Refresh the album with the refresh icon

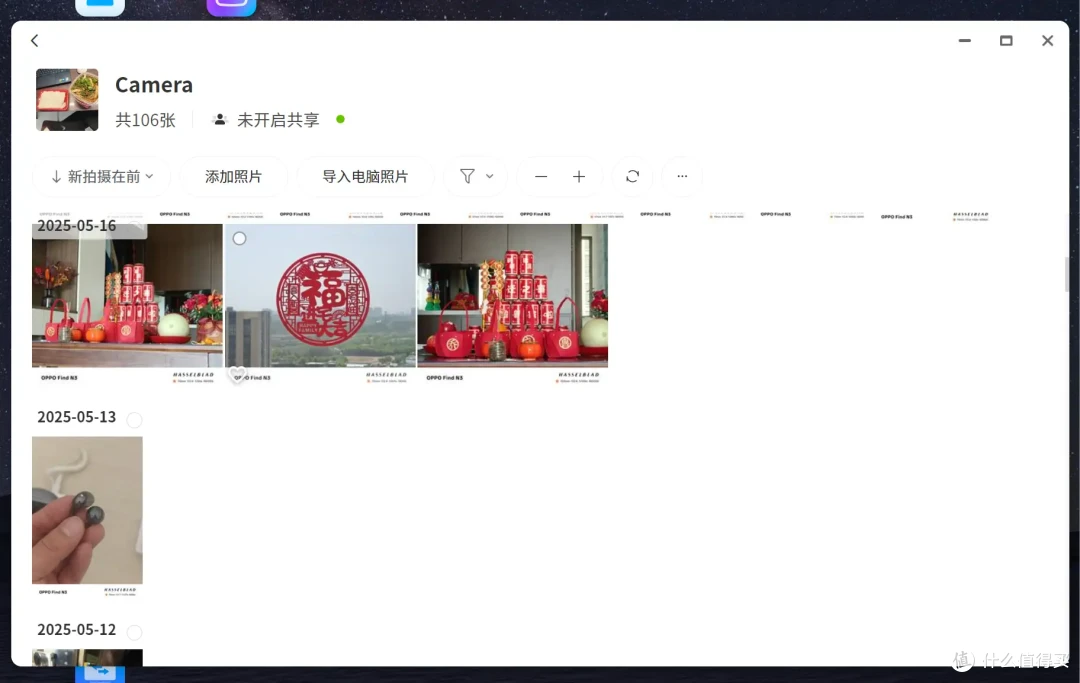tap(632, 177)
